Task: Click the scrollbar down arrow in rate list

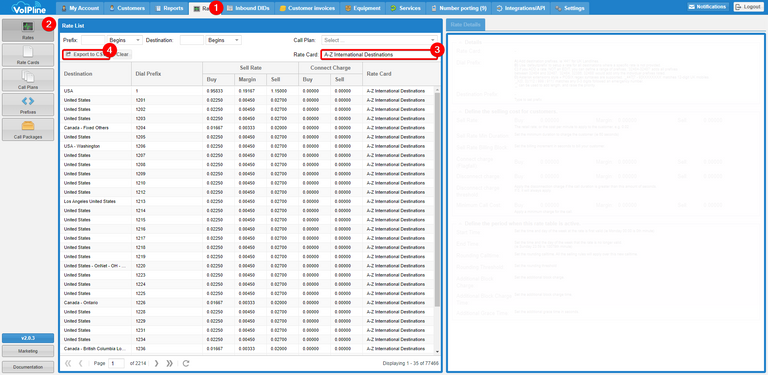Action: coord(437,351)
